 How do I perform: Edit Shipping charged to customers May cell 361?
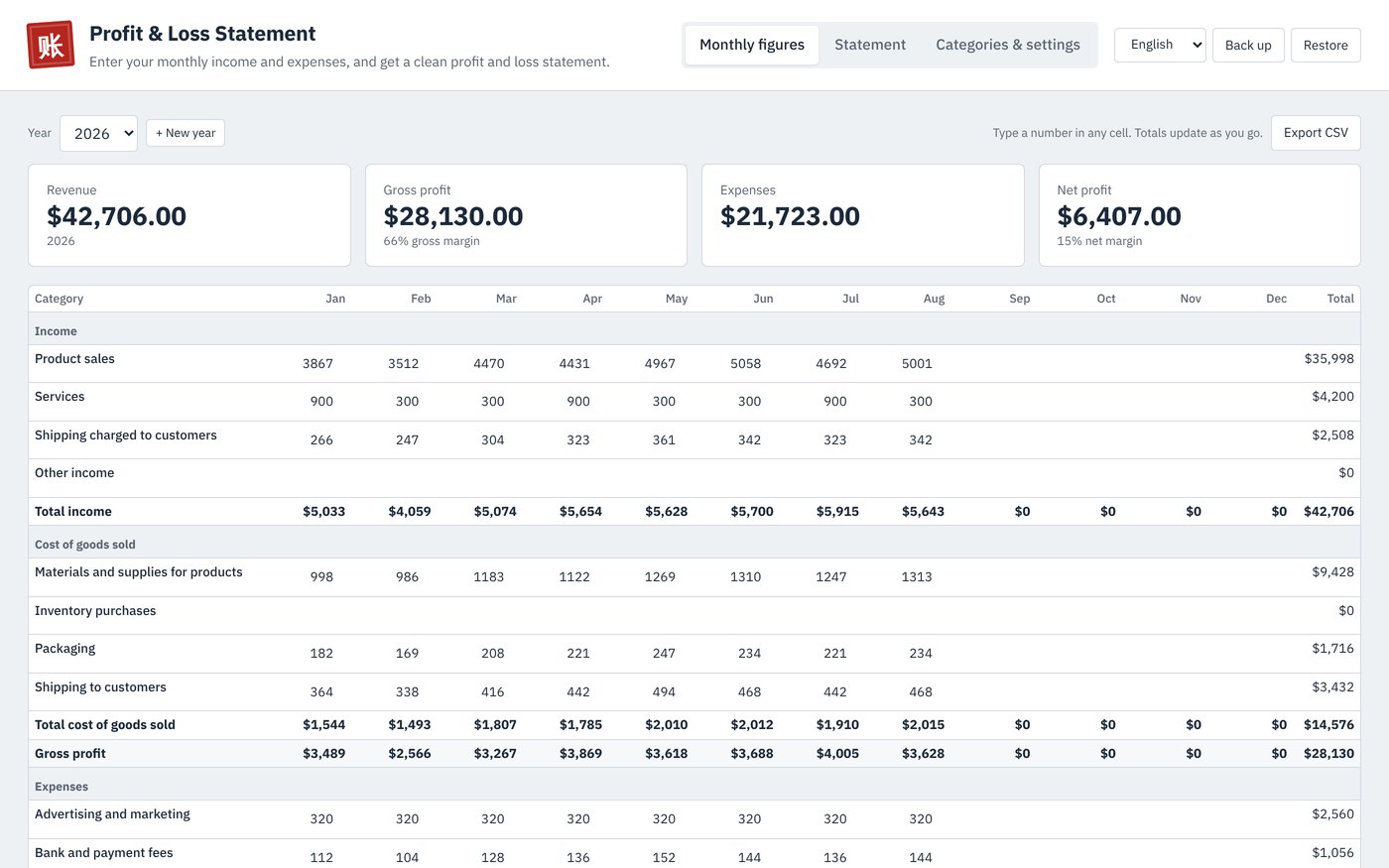(x=652, y=440)
